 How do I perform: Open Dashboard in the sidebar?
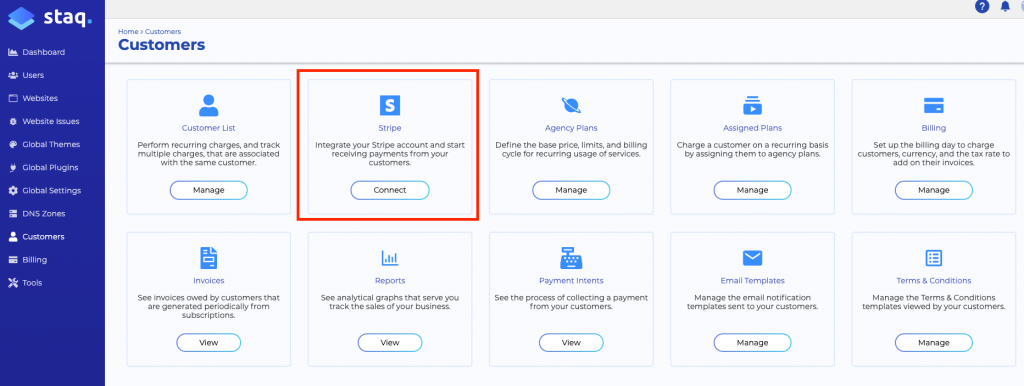(x=44, y=52)
